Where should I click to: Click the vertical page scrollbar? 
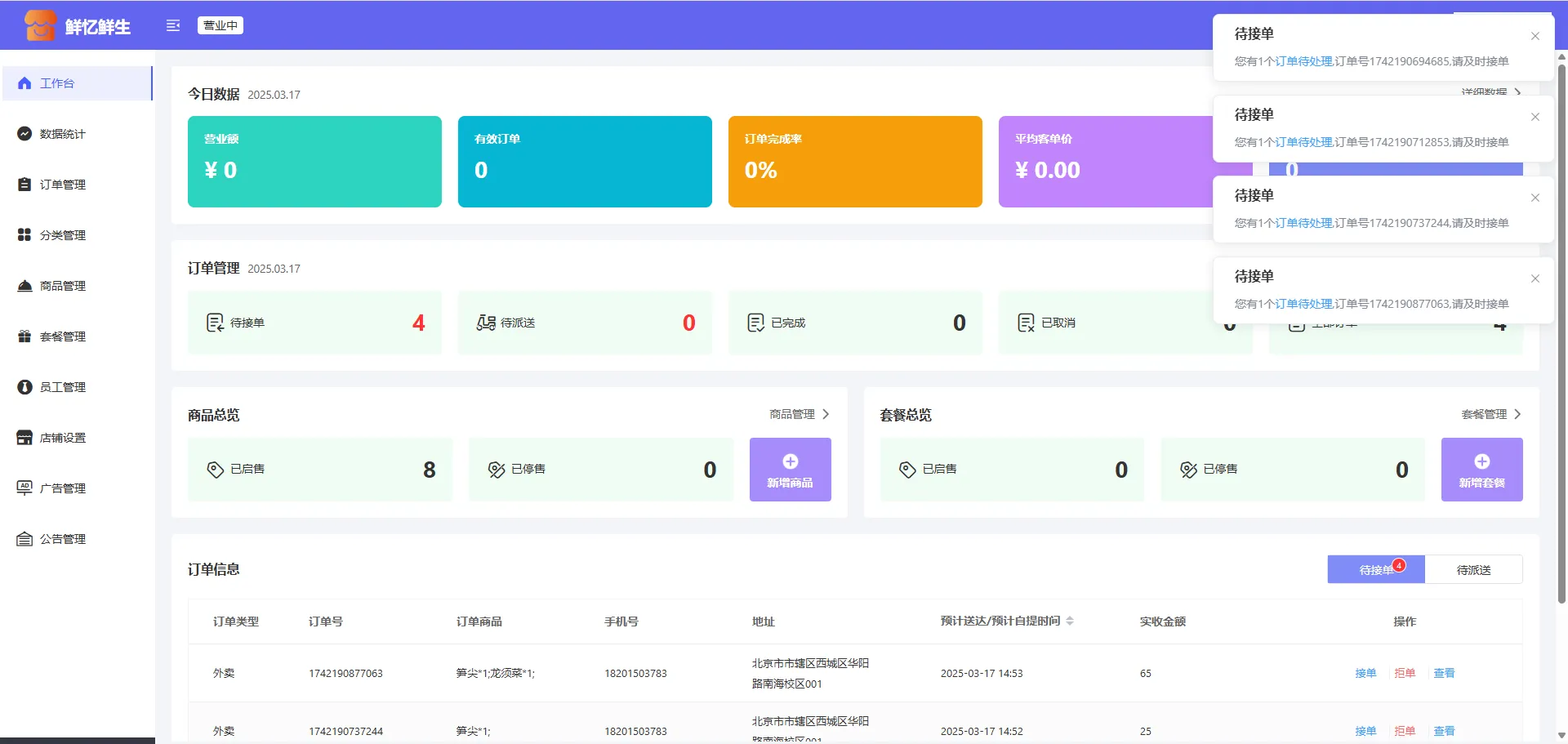point(1561,327)
